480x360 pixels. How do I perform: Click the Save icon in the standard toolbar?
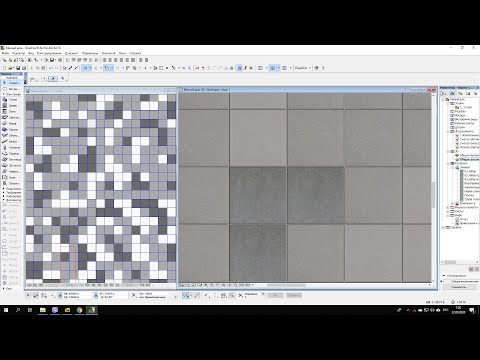[18, 68]
